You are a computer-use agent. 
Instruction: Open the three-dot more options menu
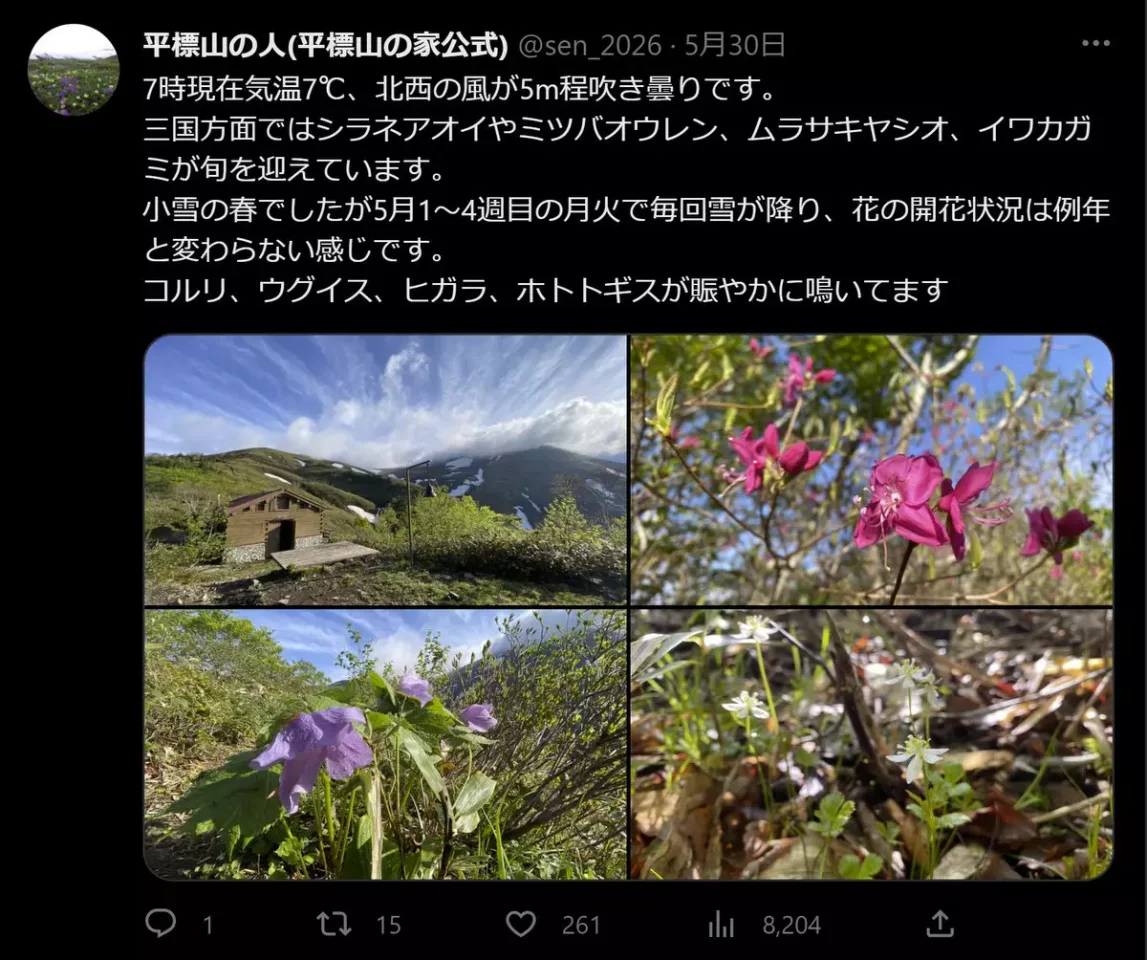click(x=1095, y=44)
